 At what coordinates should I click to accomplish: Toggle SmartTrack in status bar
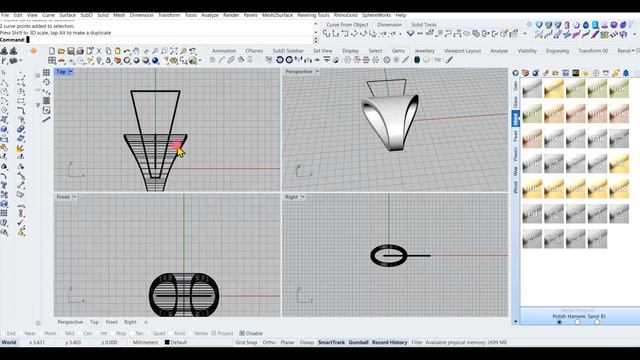click(331, 342)
